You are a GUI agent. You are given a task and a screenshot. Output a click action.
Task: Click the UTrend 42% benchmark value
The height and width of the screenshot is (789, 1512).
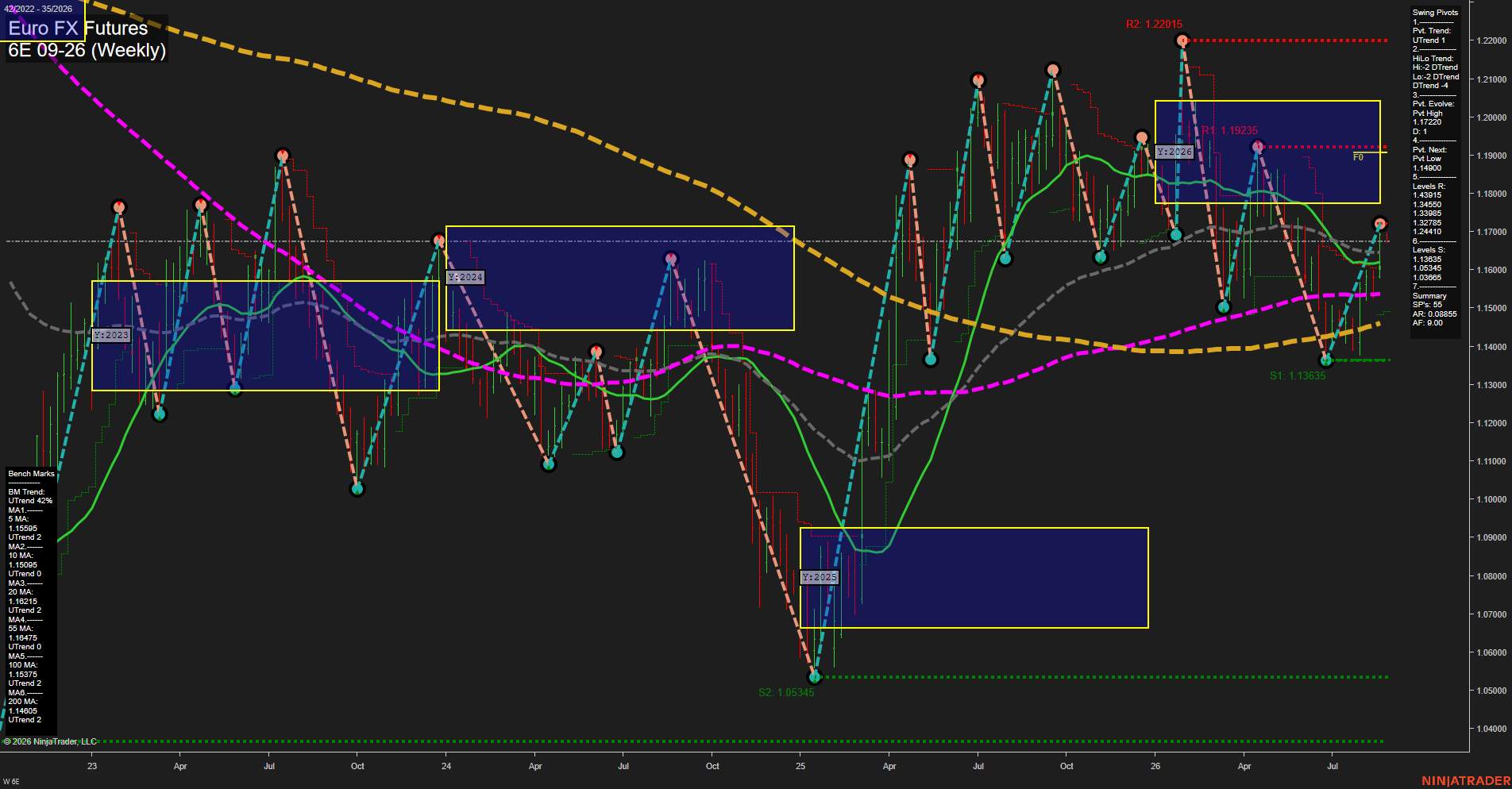coord(30,501)
